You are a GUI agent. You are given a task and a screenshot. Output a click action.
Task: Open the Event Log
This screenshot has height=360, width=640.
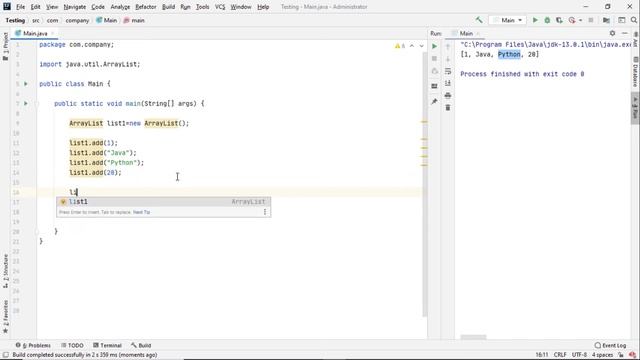click(x=610, y=345)
